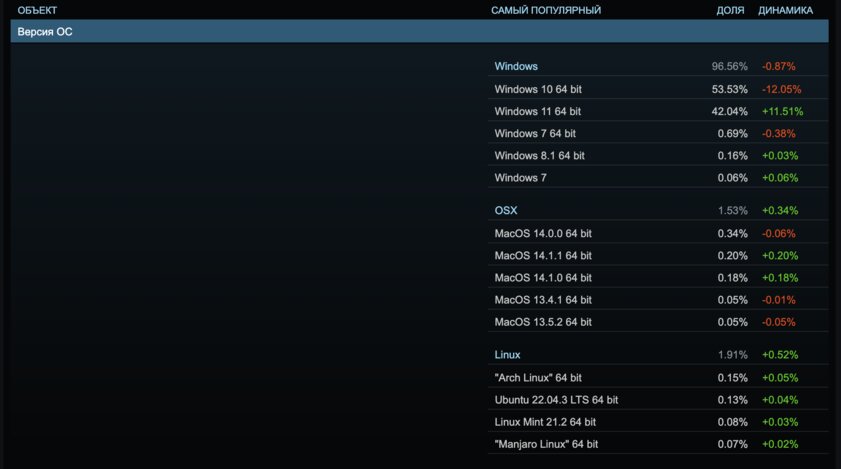Click the +0.34% OSX change value

coord(780,210)
